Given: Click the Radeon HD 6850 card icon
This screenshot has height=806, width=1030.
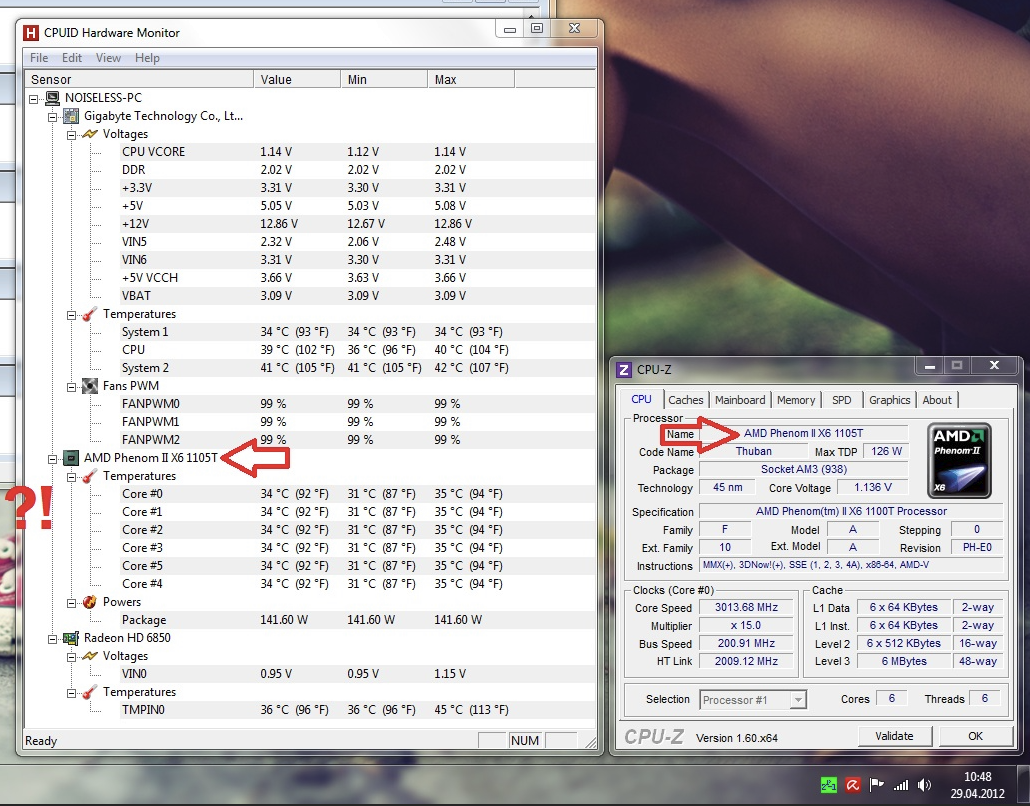Looking at the screenshot, I should tap(71, 638).
